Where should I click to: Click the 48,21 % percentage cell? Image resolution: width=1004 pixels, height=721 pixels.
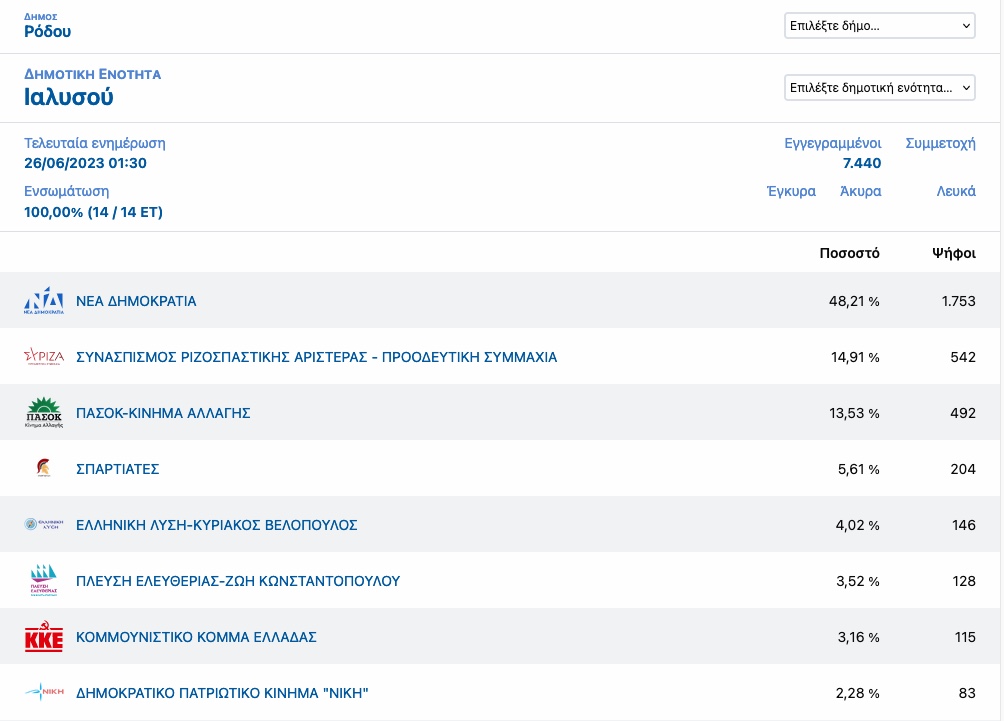click(854, 301)
